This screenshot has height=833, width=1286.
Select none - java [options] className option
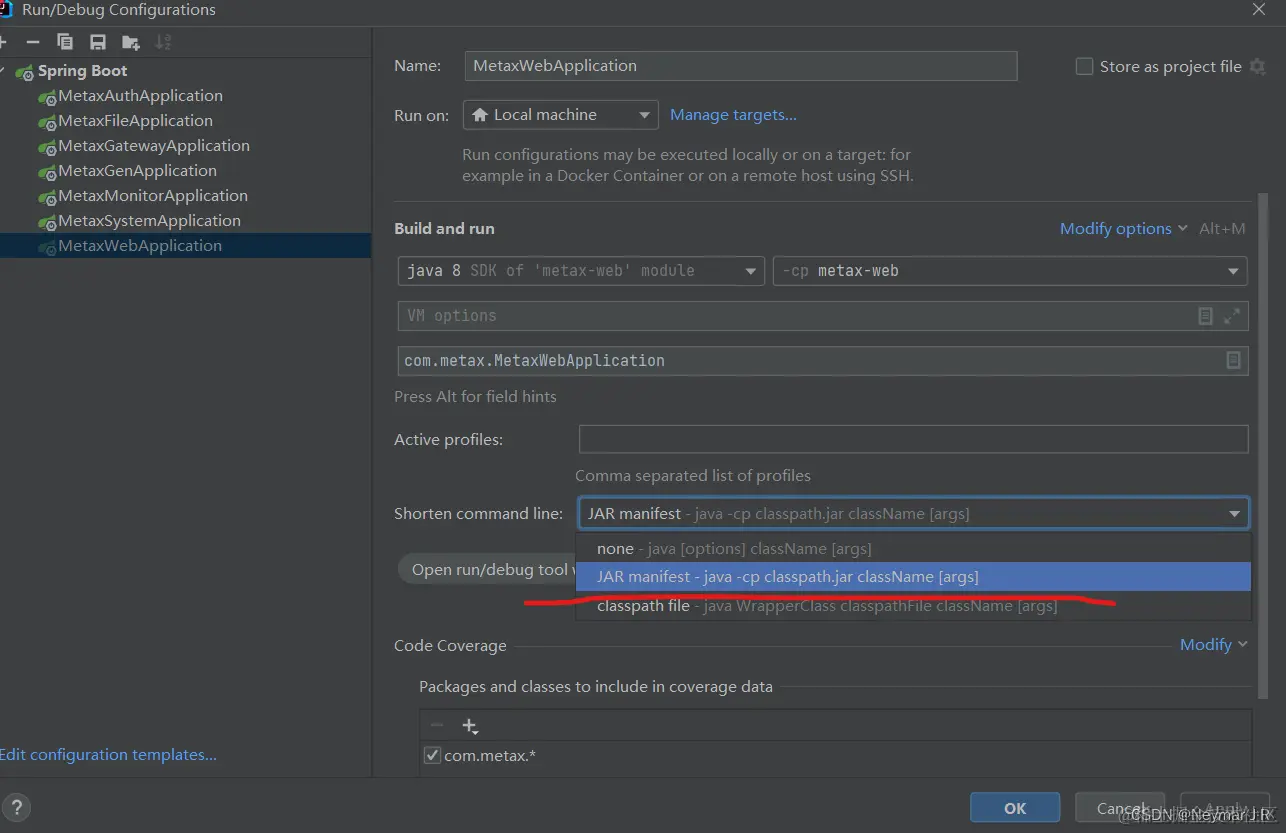pyautogui.click(x=913, y=549)
